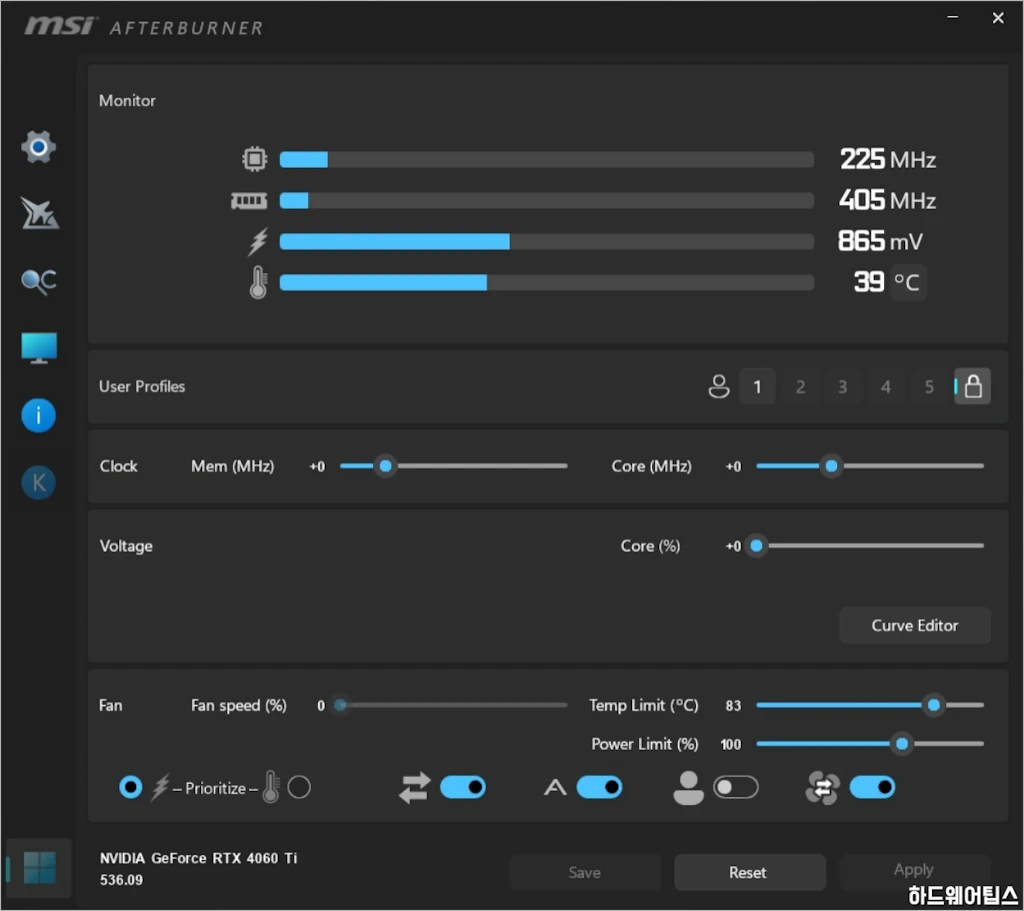Click the temperature thermometer monitor icon
This screenshot has height=911, width=1024.
coord(258,282)
